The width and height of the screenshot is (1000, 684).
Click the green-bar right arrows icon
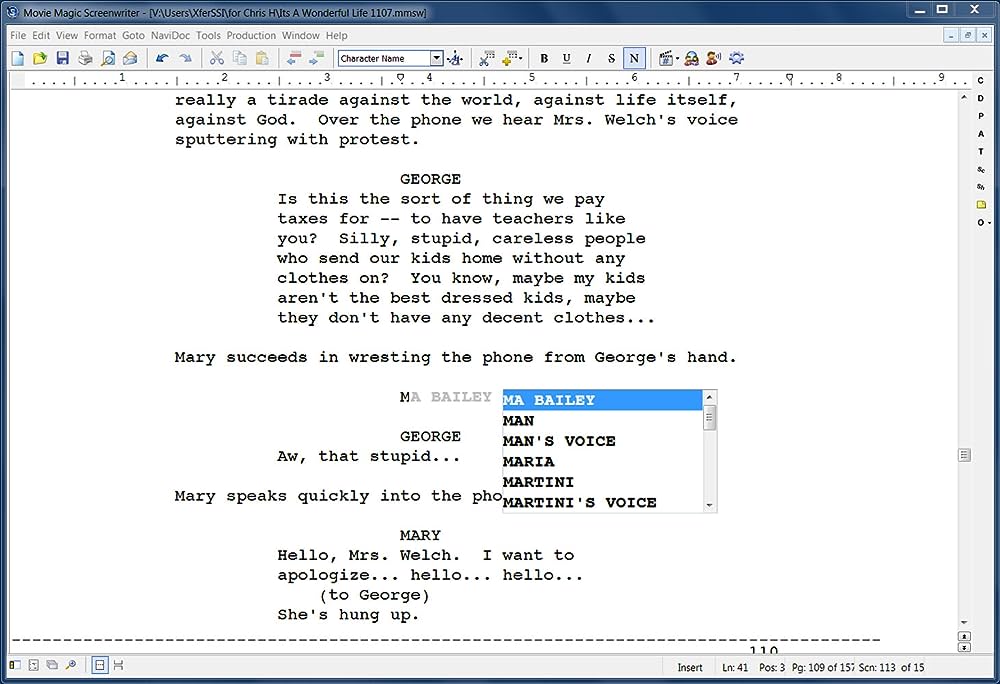click(316, 59)
